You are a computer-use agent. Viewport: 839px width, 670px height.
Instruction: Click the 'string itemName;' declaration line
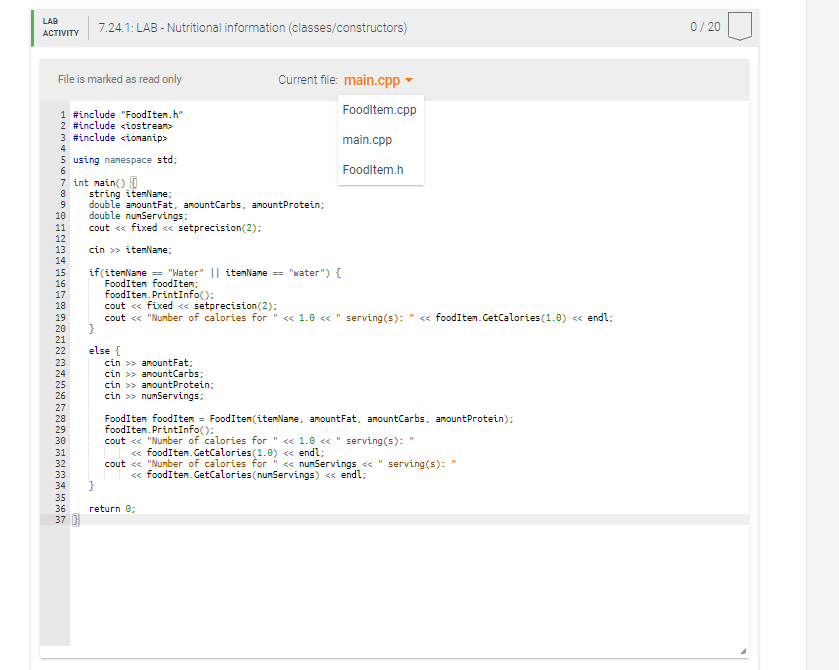[x=131, y=194]
